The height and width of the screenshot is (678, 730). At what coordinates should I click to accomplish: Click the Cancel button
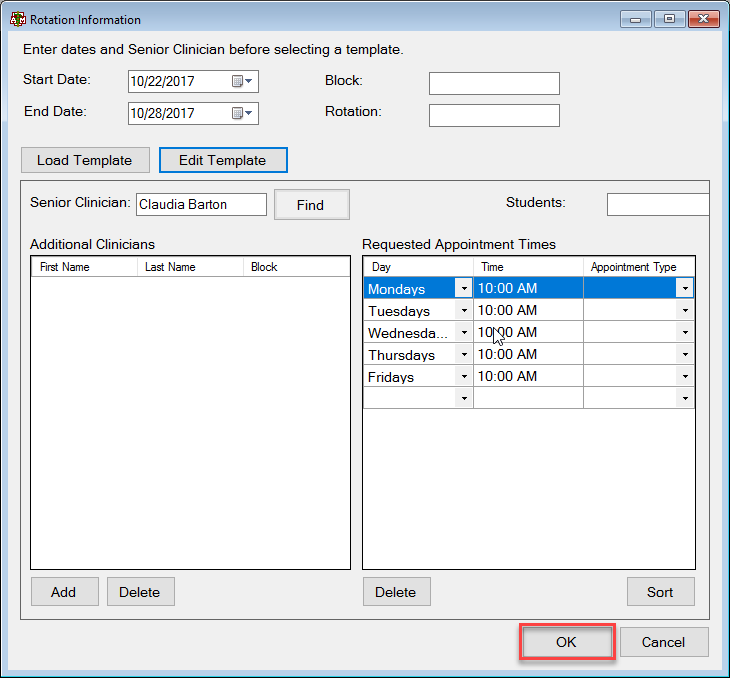pyautogui.click(x=664, y=642)
